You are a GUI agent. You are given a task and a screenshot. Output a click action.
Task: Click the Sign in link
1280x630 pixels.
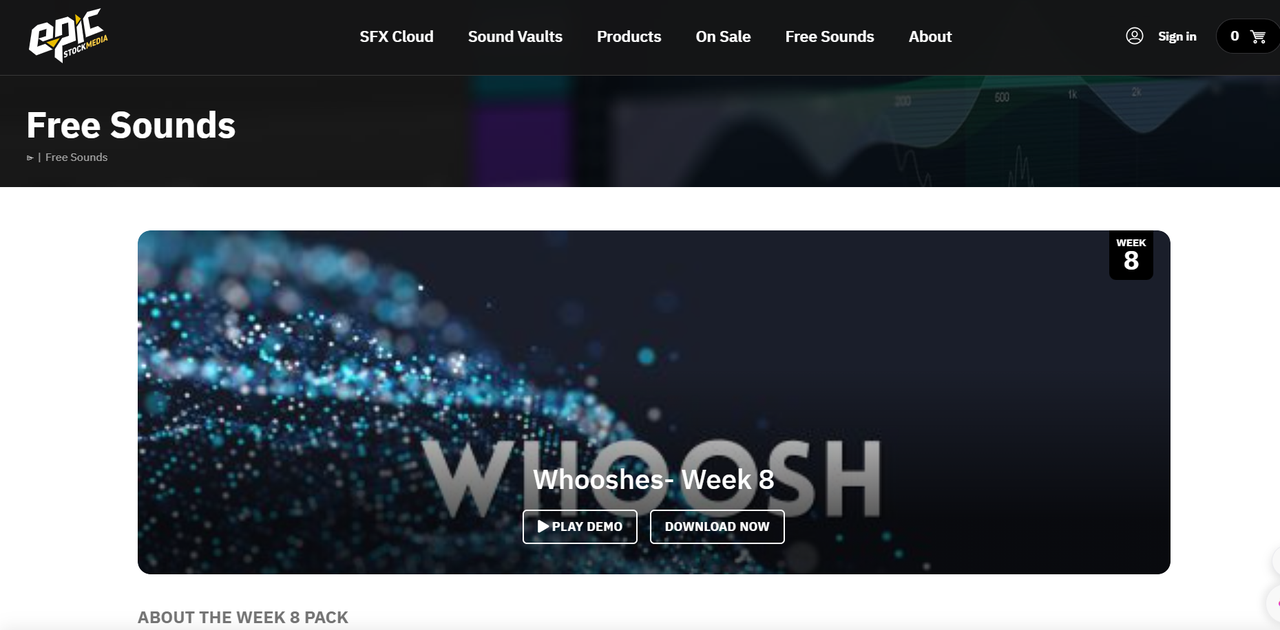click(1177, 36)
